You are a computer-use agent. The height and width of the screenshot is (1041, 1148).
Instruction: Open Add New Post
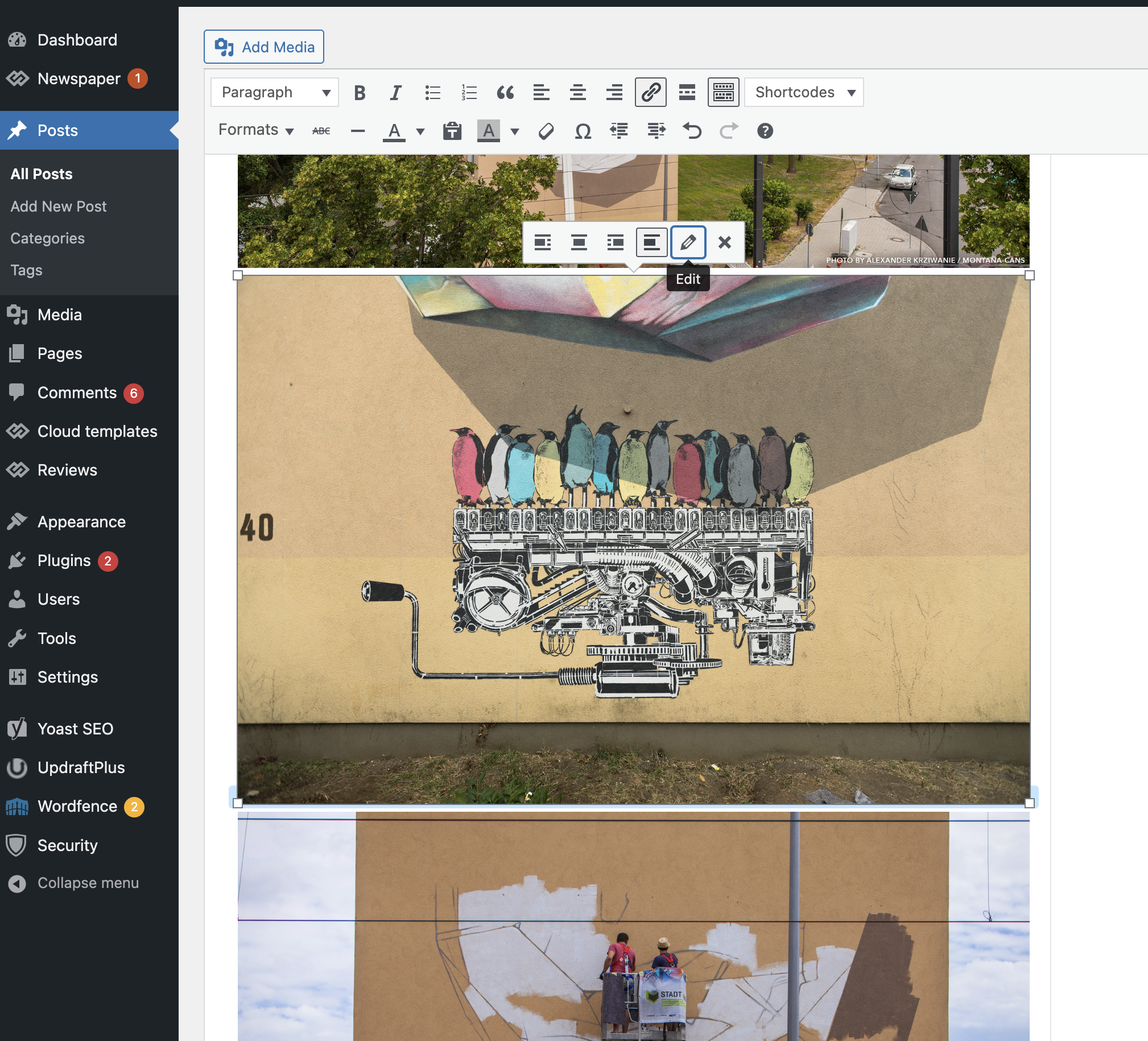click(x=59, y=206)
